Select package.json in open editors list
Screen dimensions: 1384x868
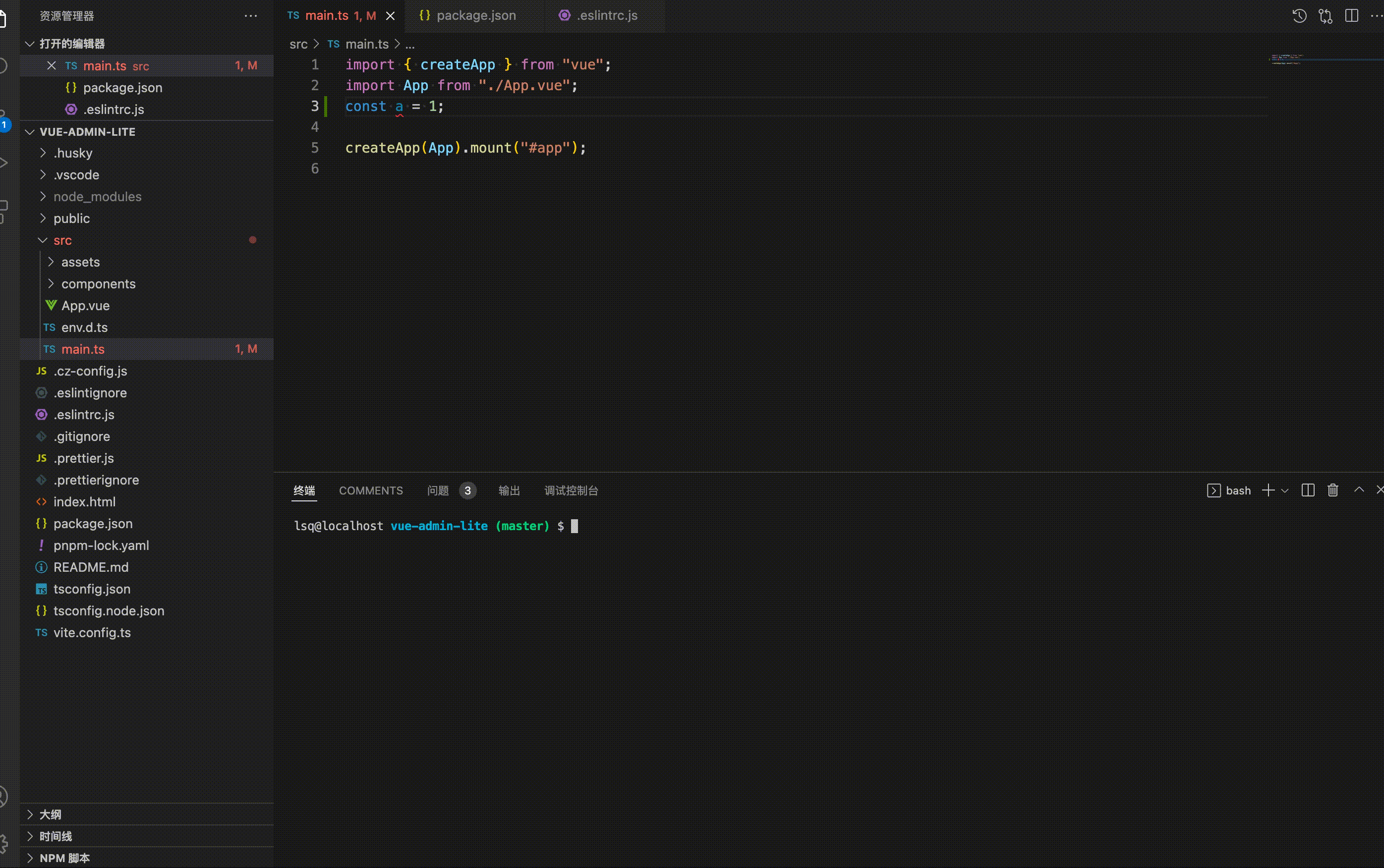tap(147, 87)
